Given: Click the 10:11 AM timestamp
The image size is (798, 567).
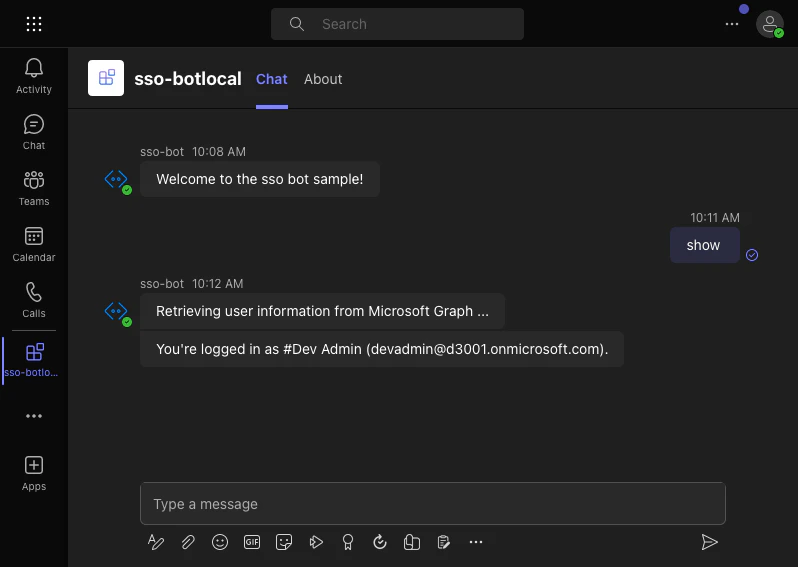Looking at the screenshot, I should [x=715, y=218].
